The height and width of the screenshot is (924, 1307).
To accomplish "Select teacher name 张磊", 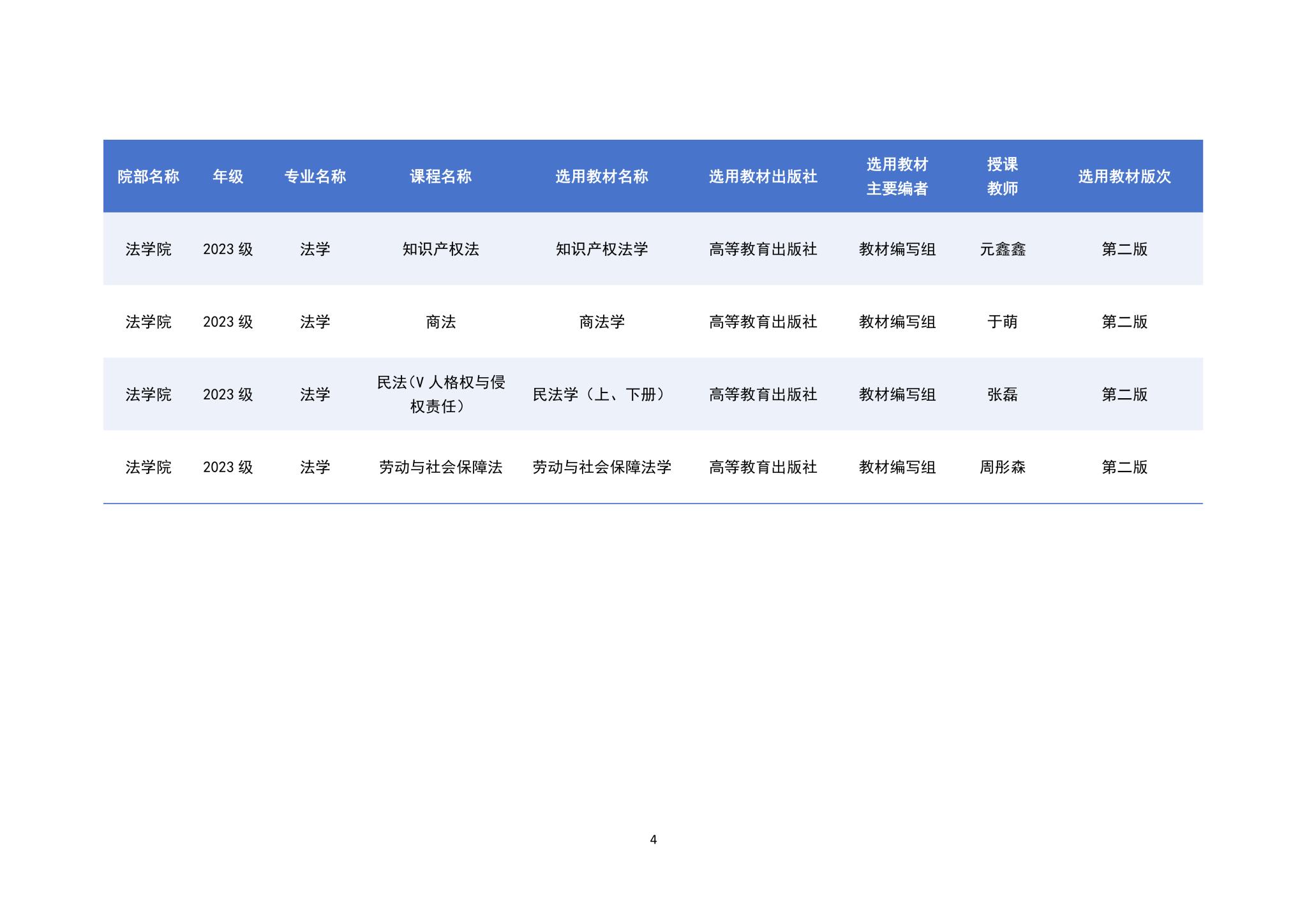I will click(1002, 395).
